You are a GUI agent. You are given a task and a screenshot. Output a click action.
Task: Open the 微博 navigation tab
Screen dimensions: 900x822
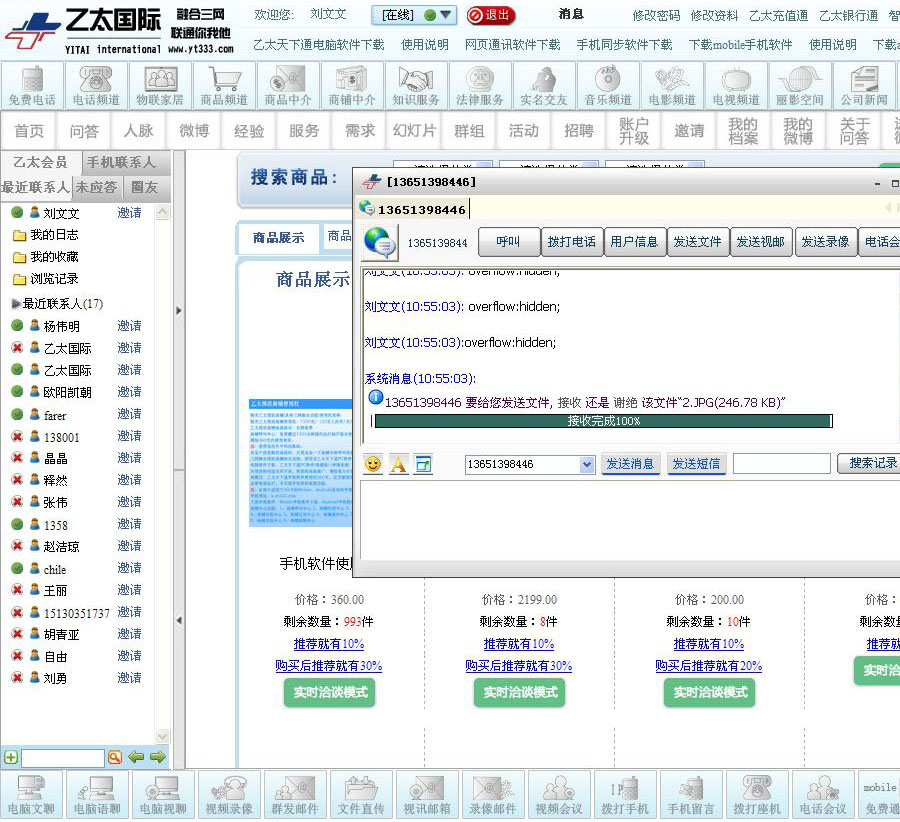tap(194, 131)
